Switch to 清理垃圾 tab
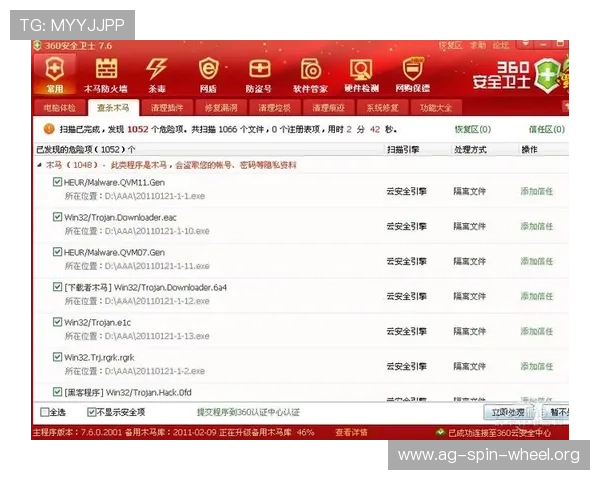 click(x=274, y=108)
